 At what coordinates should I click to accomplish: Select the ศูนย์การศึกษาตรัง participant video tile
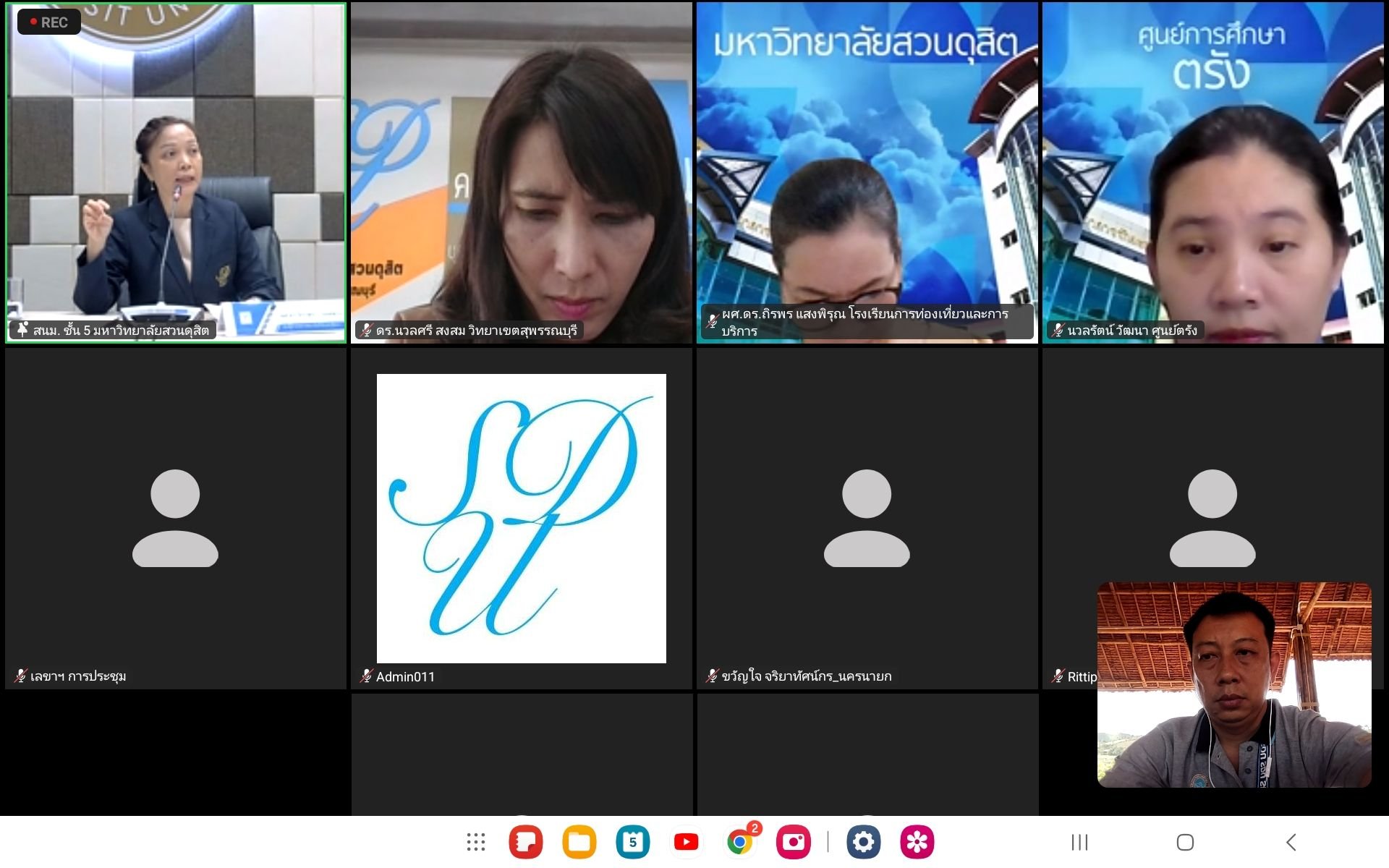click(1212, 174)
